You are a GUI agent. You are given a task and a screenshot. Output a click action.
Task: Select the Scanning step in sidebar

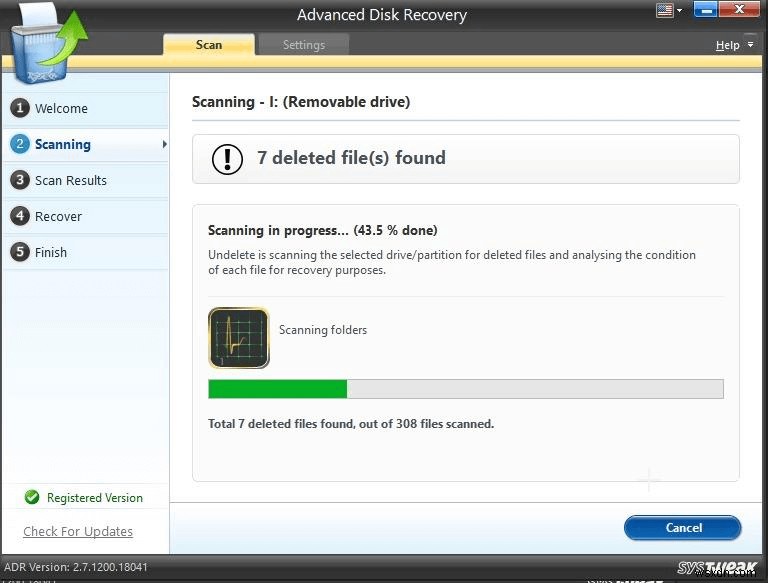point(86,144)
